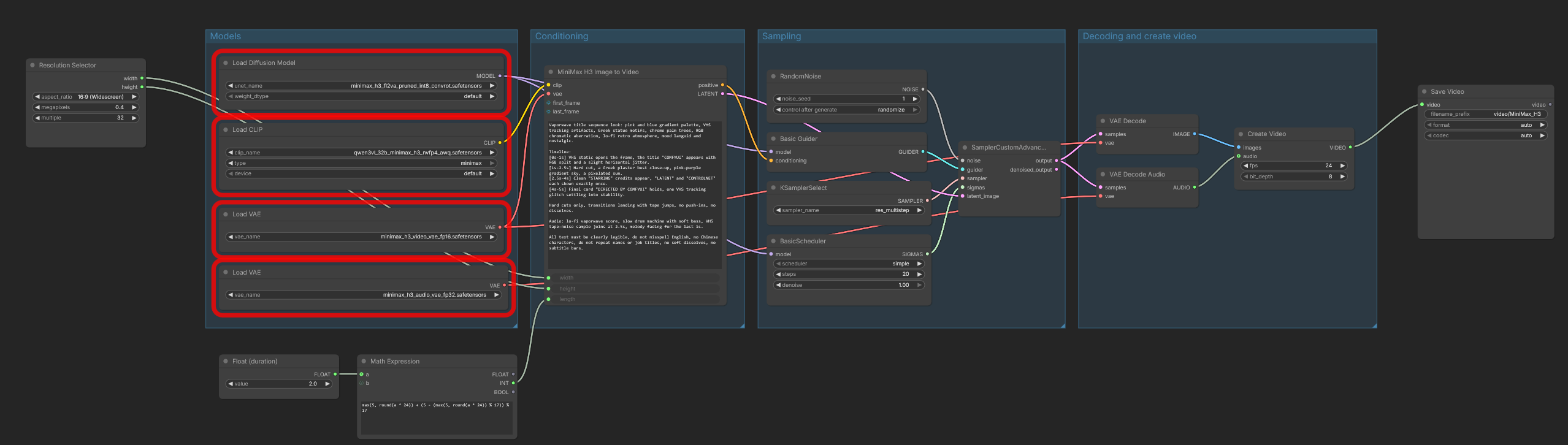
Task: Click the last_frame input socket on MiniMax node
Action: (x=549, y=112)
